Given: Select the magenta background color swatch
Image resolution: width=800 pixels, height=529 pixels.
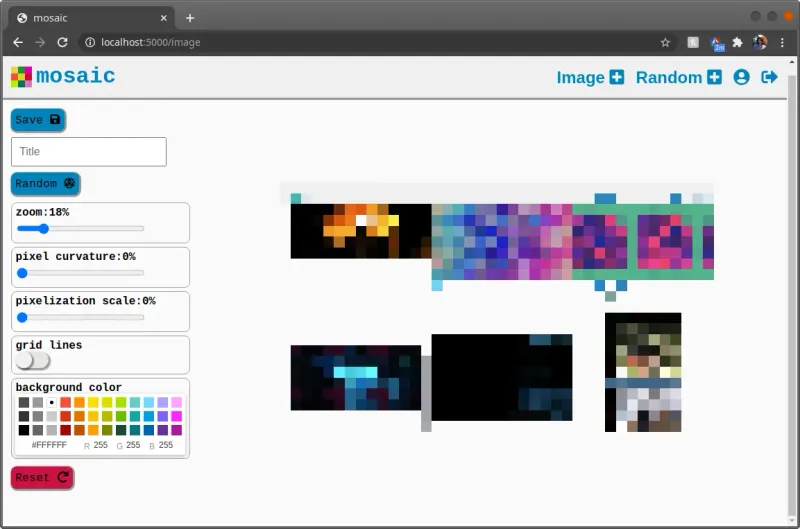Looking at the screenshot, I should (177, 416).
